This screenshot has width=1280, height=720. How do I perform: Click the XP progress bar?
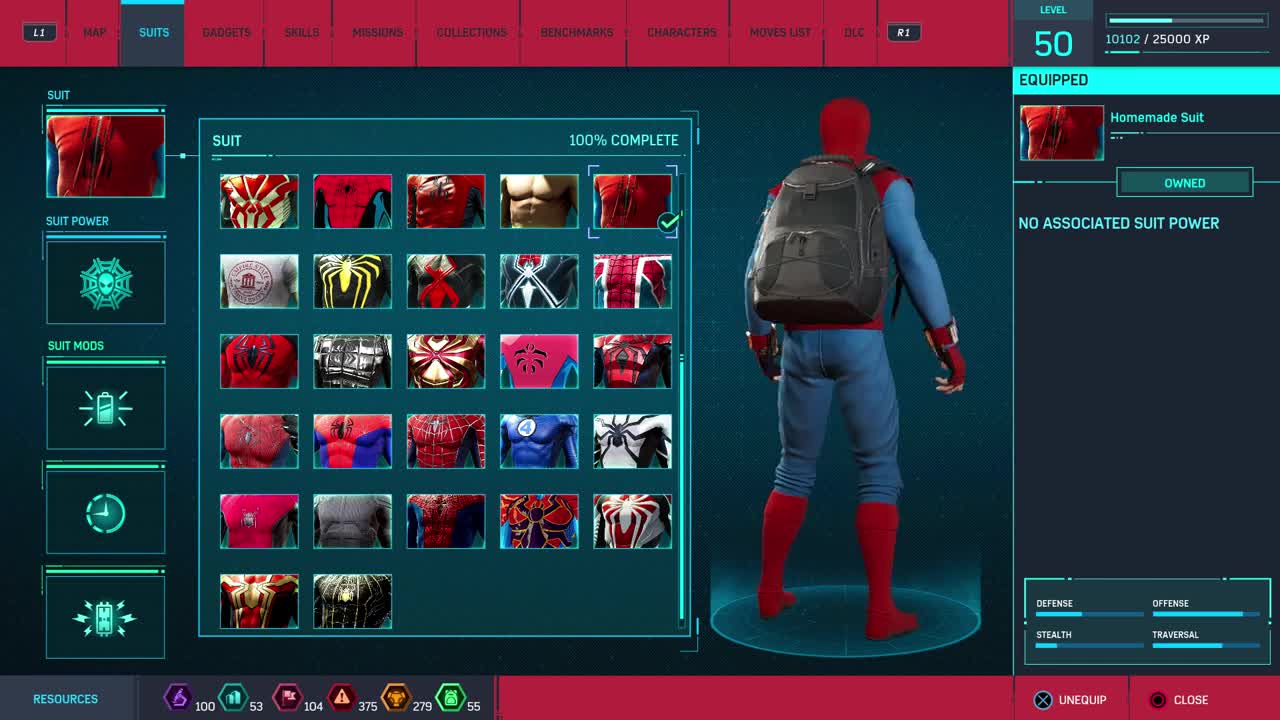point(1187,20)
